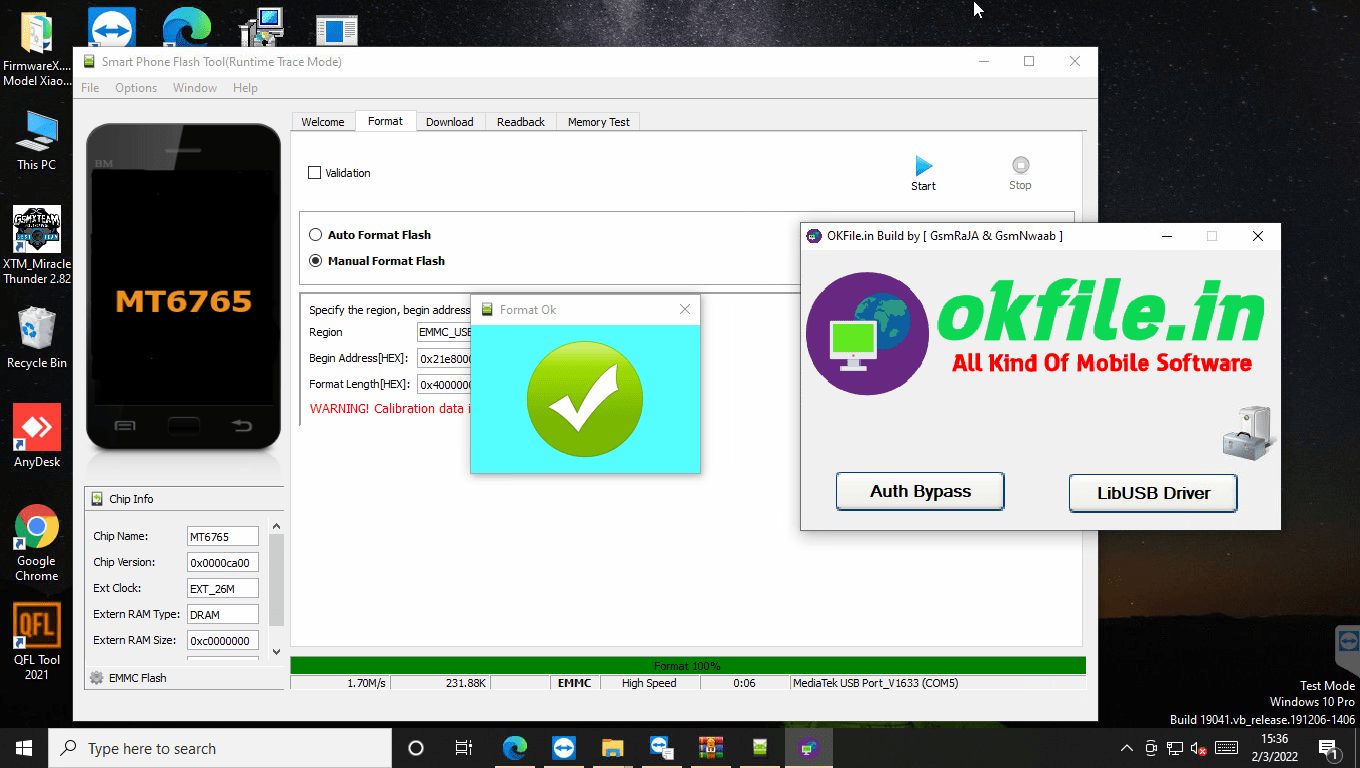
Task: Switch to the Download tab
Action: coord(450,122)
